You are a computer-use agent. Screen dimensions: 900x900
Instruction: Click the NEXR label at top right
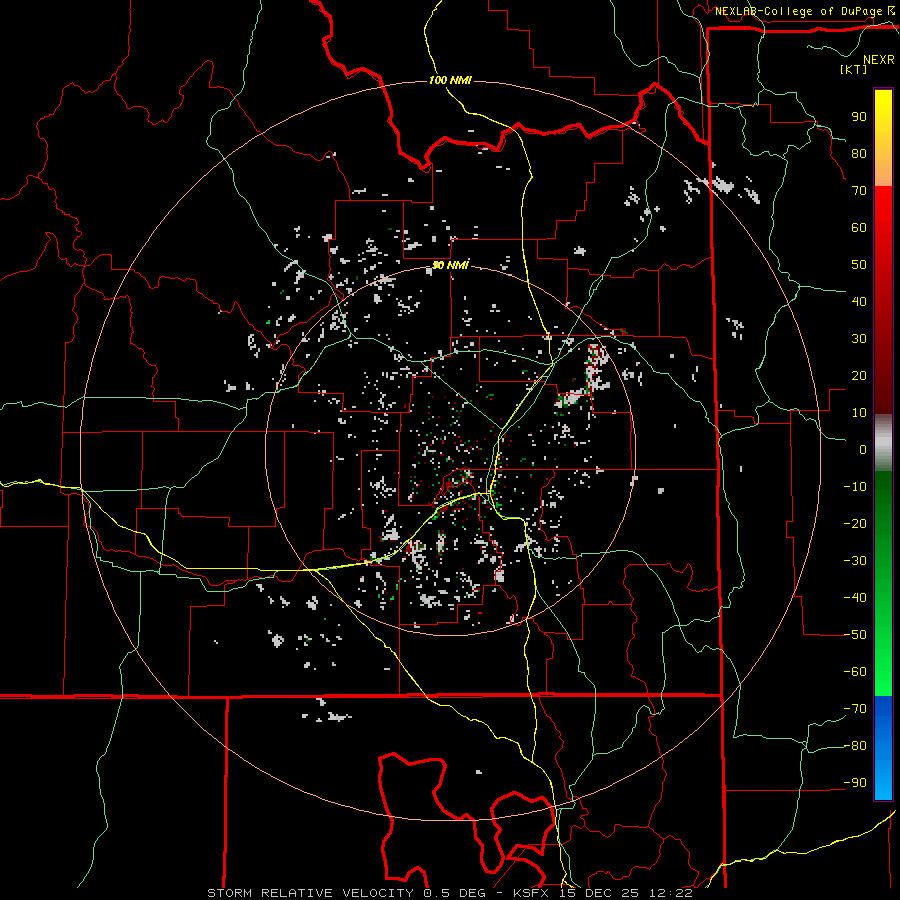879,60
